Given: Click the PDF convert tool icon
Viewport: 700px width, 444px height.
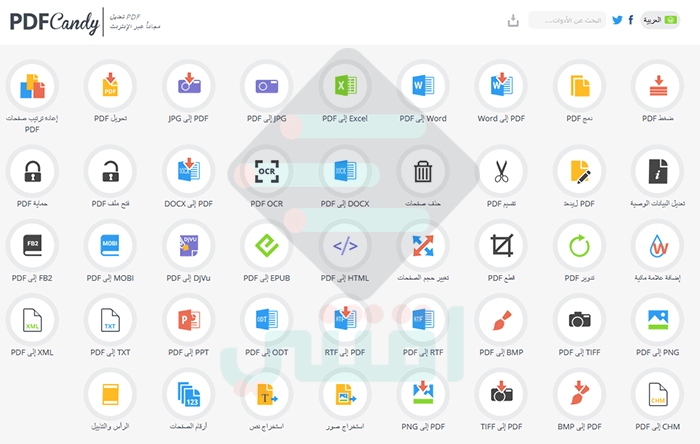Looking at the screenshot, I should coord(110,86).
